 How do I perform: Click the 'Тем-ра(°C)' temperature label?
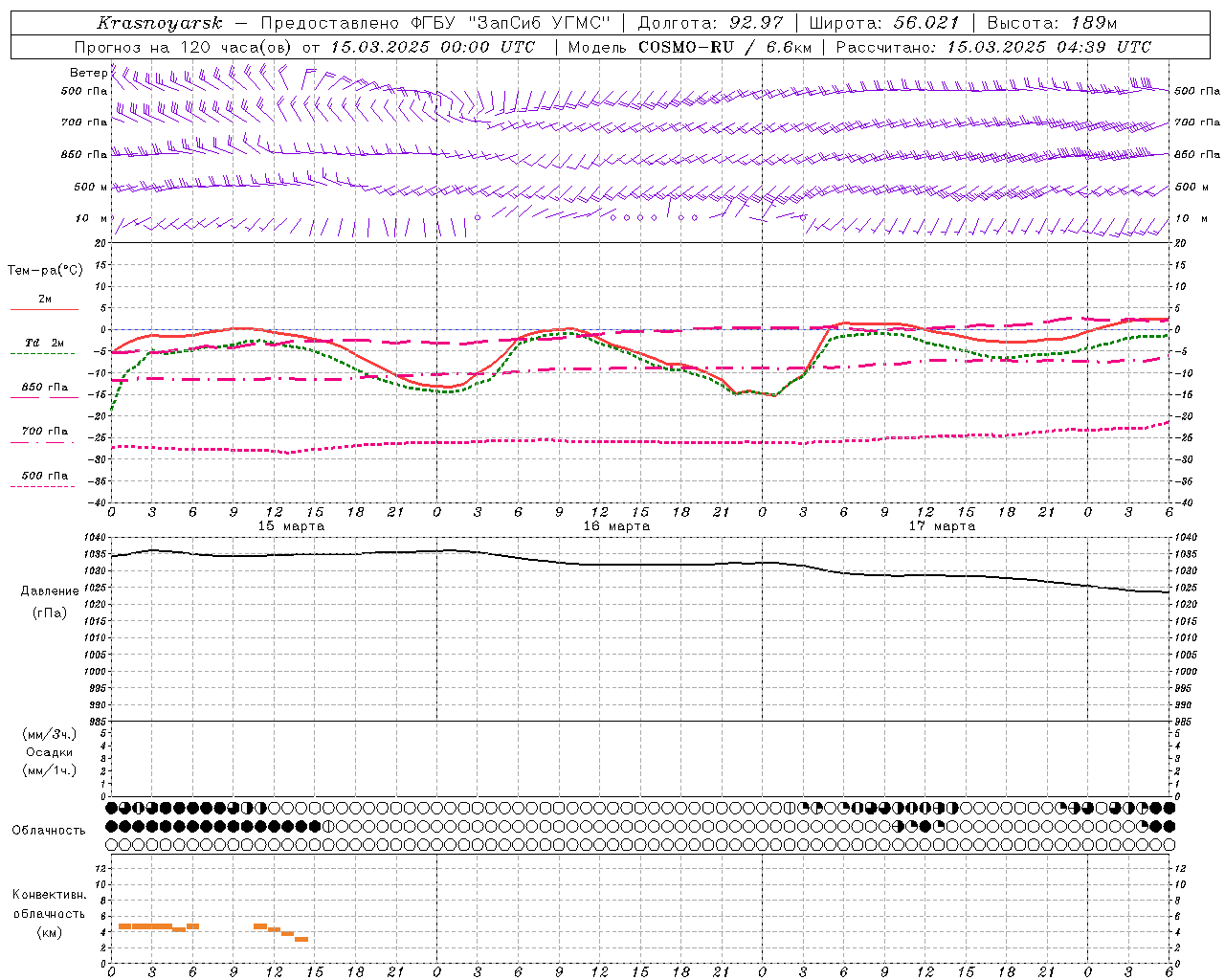(45, 271)
